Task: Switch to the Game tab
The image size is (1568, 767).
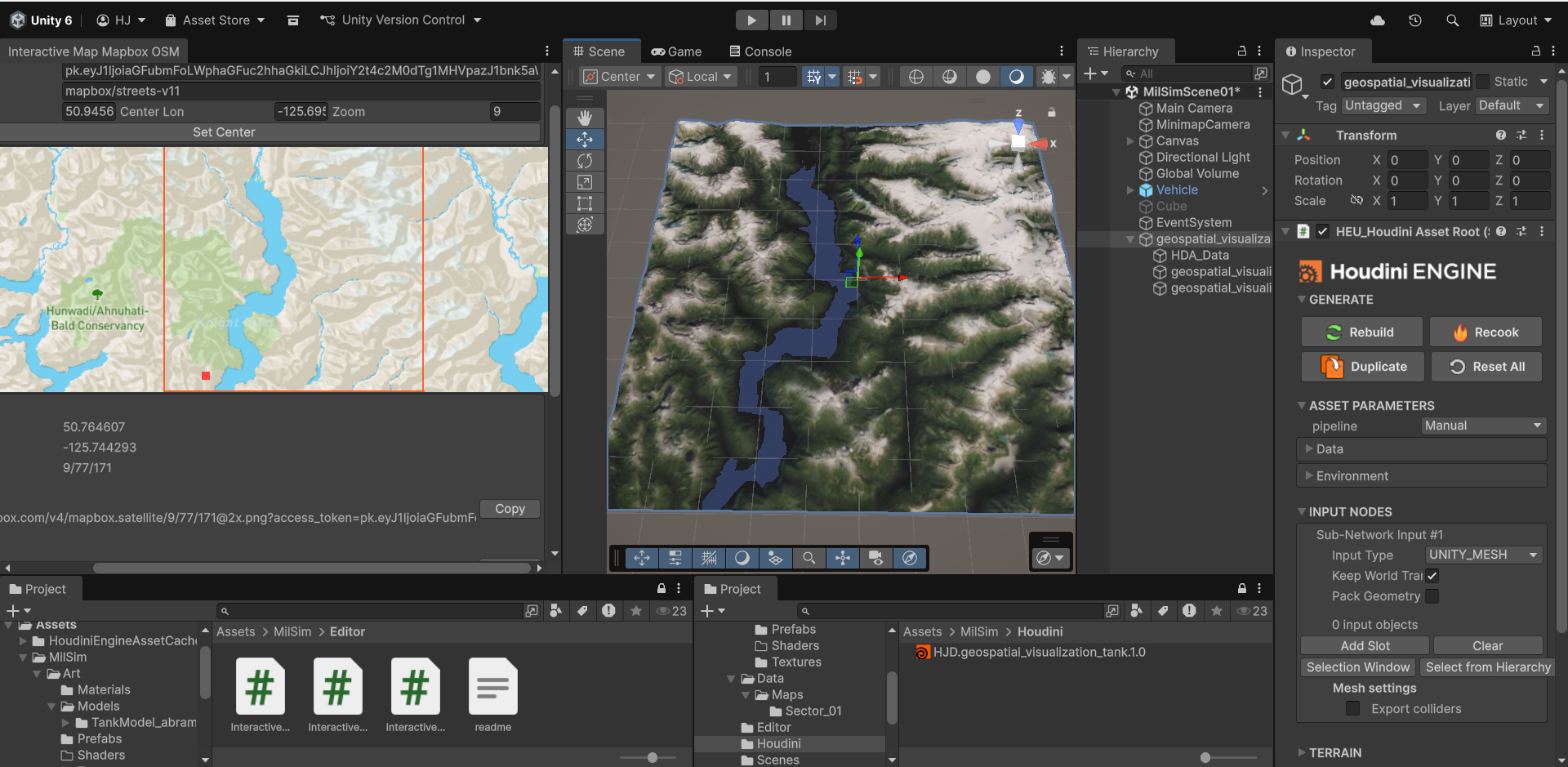Action: coord(677,51)
